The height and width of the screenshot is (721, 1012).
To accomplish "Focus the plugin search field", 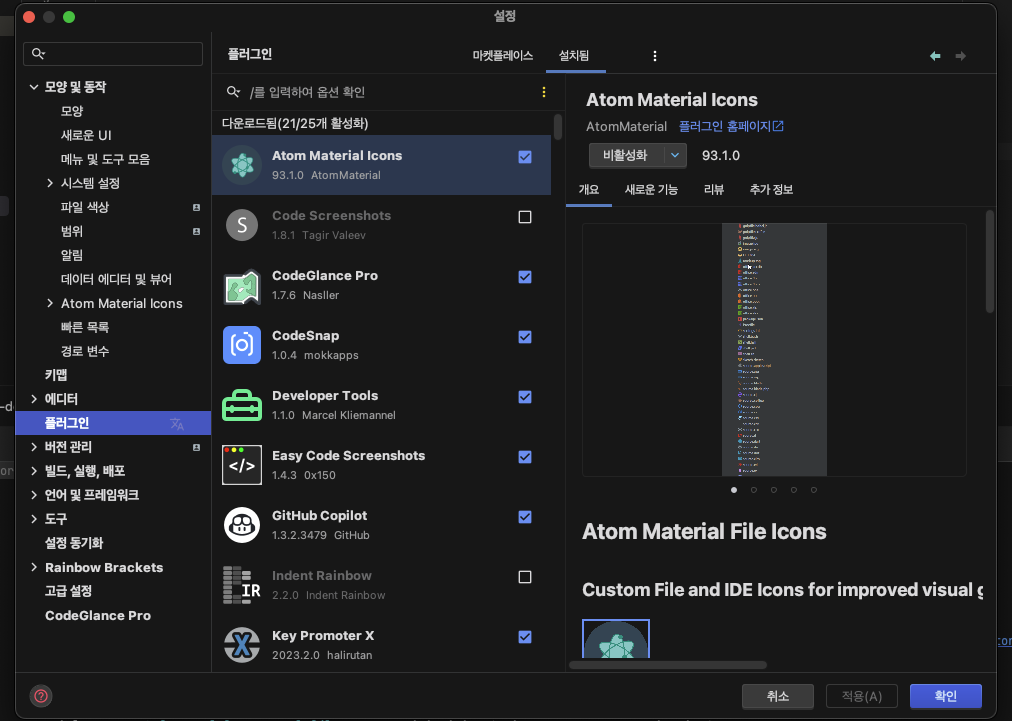I will click(x=381, y=92).
